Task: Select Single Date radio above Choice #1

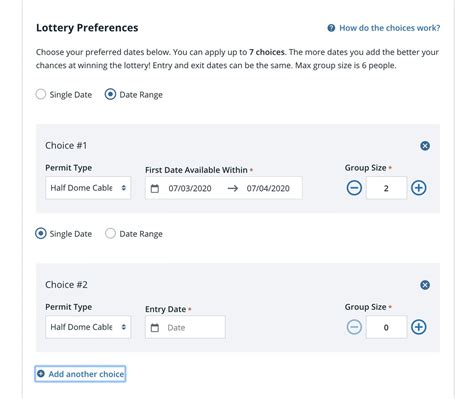Action: point(41,94)
